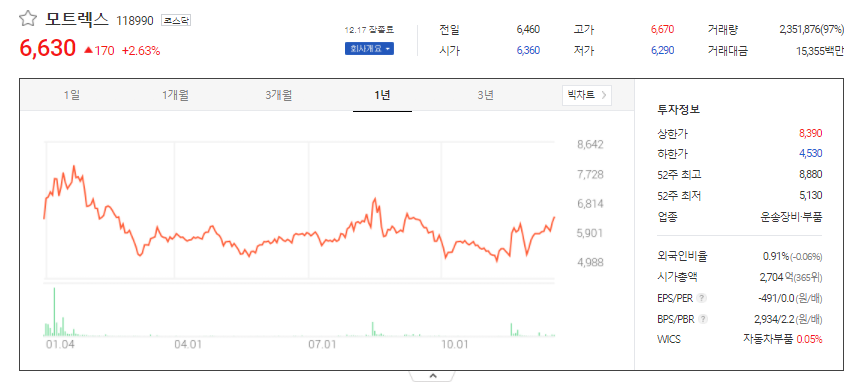Click the current price 6,630
The image size is (858, 388).
[x=48, y=49]
